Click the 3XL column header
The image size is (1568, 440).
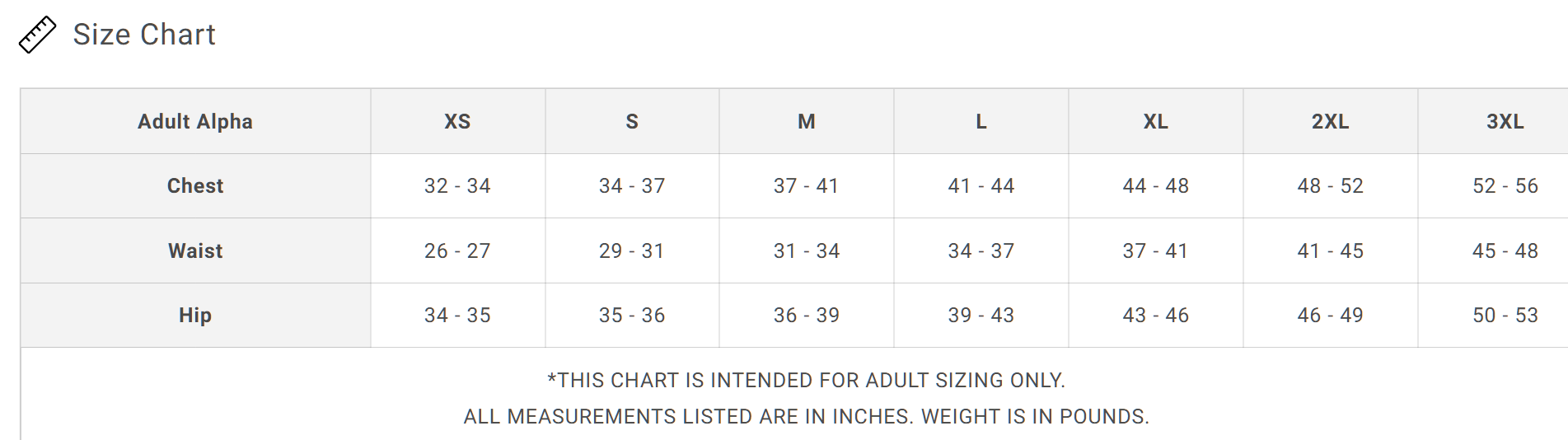[x=1505, y=122]
